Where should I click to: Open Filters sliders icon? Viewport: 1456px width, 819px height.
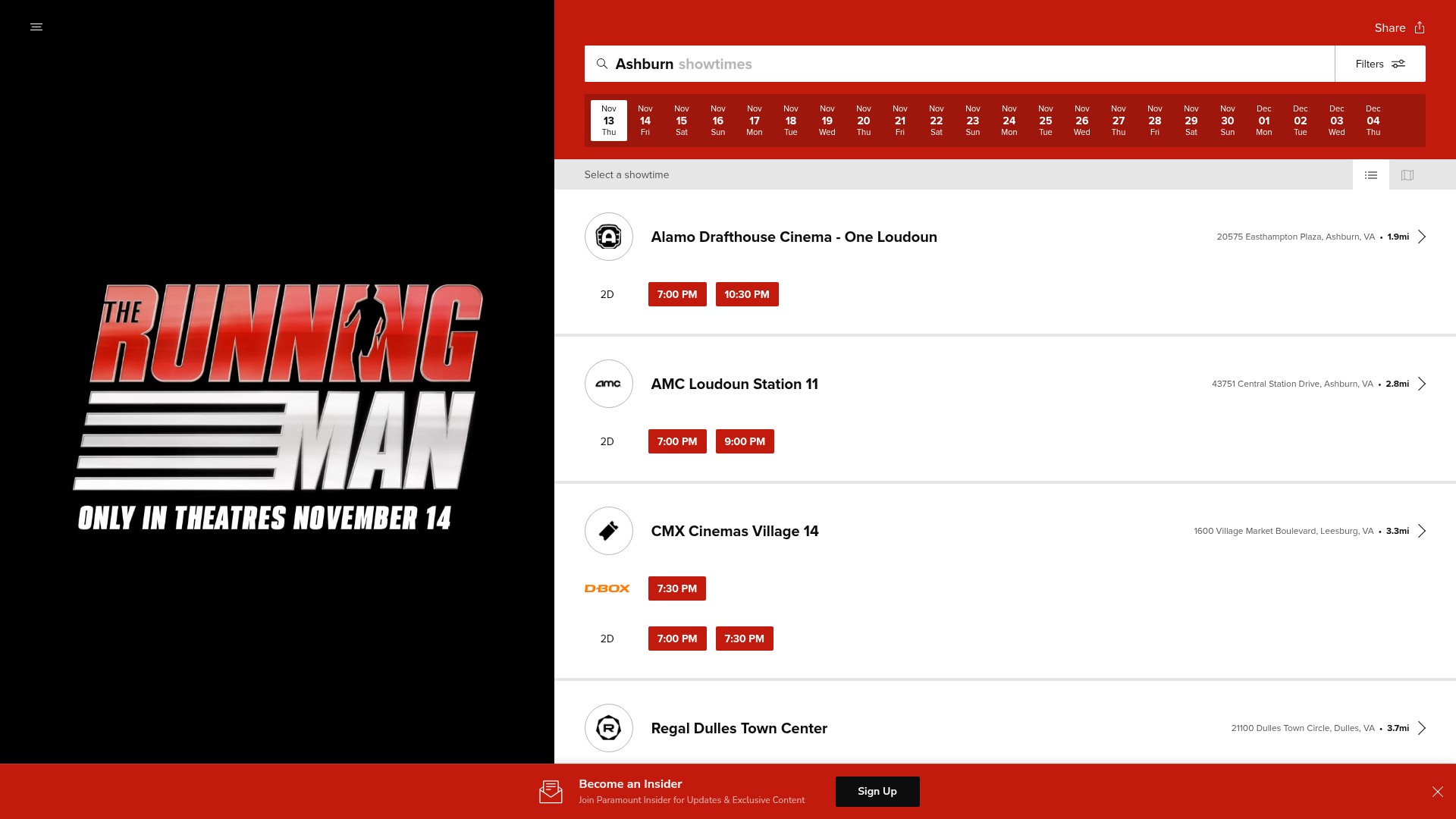click(x=1398, y=64)
